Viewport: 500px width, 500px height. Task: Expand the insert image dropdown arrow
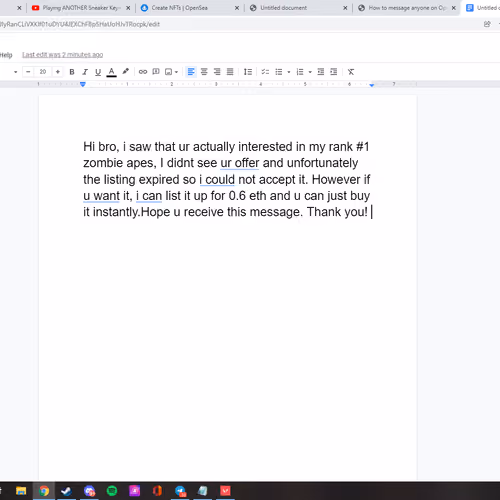176,72
